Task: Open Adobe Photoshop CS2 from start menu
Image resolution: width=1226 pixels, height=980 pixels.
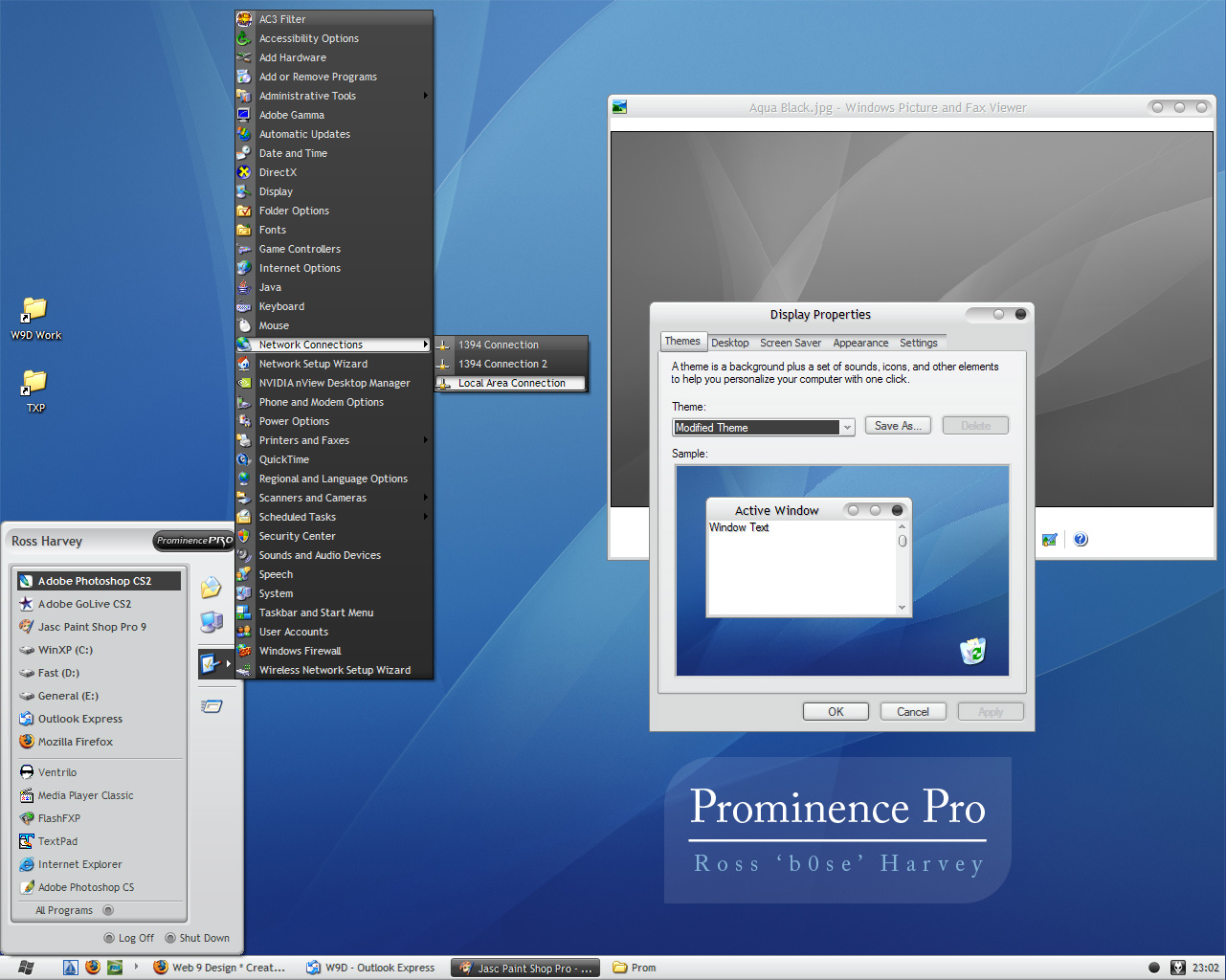Action: [x=98, y=581]
